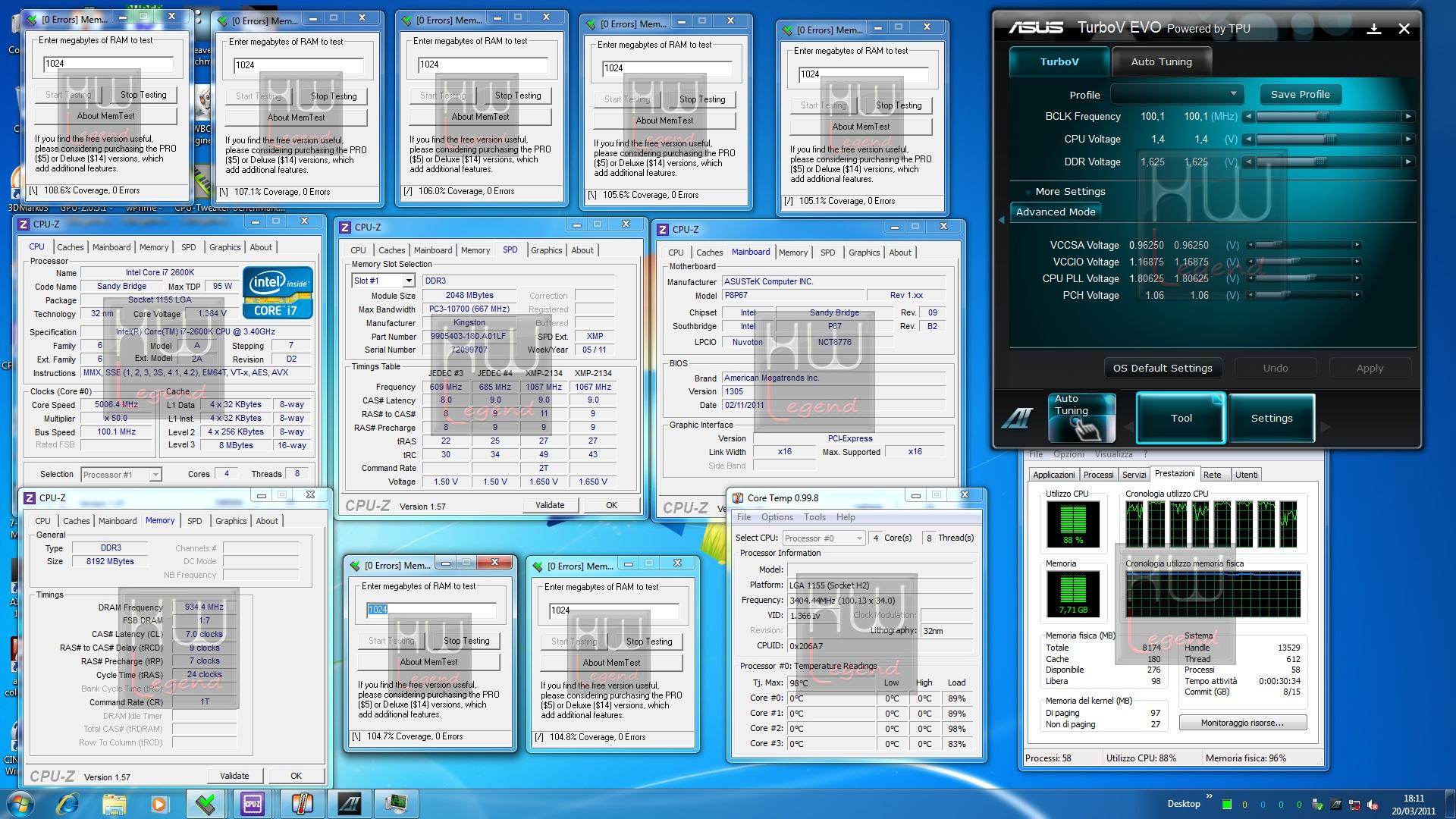Open Windows Media Player taskbar icon

pyautogui.click(x=158, y=803)
